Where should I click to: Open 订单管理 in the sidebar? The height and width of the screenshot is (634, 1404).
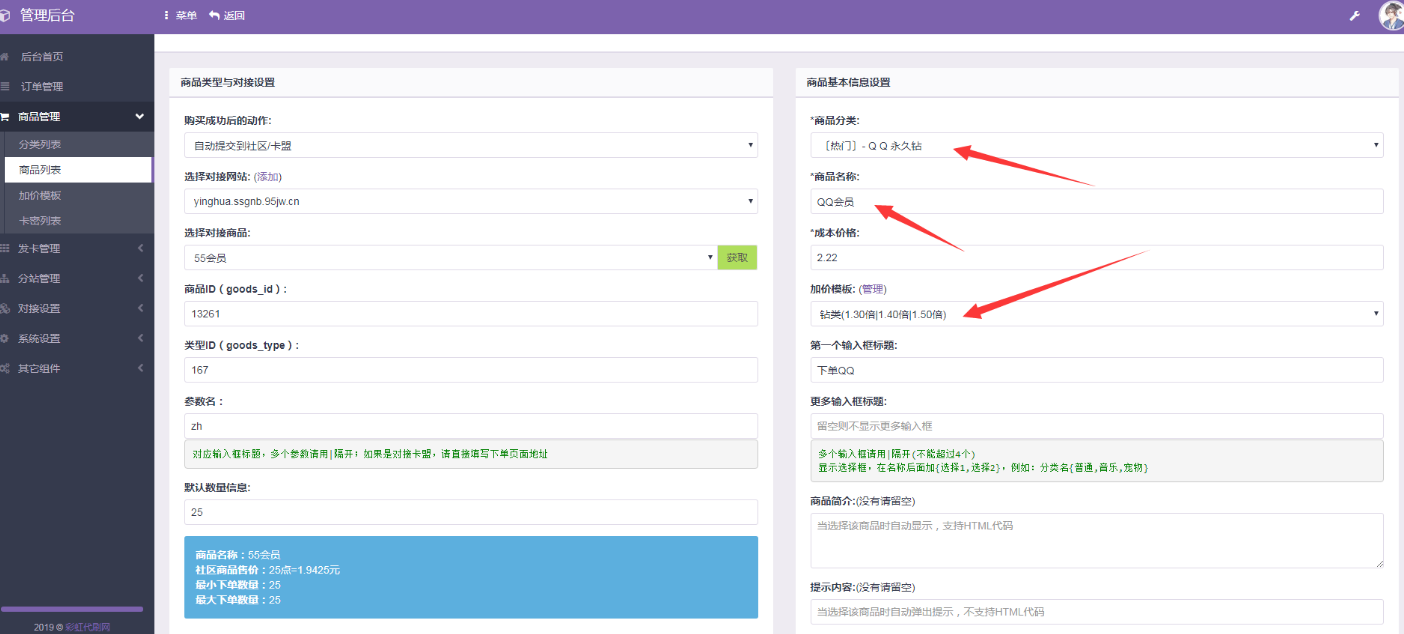coord(42,87)
